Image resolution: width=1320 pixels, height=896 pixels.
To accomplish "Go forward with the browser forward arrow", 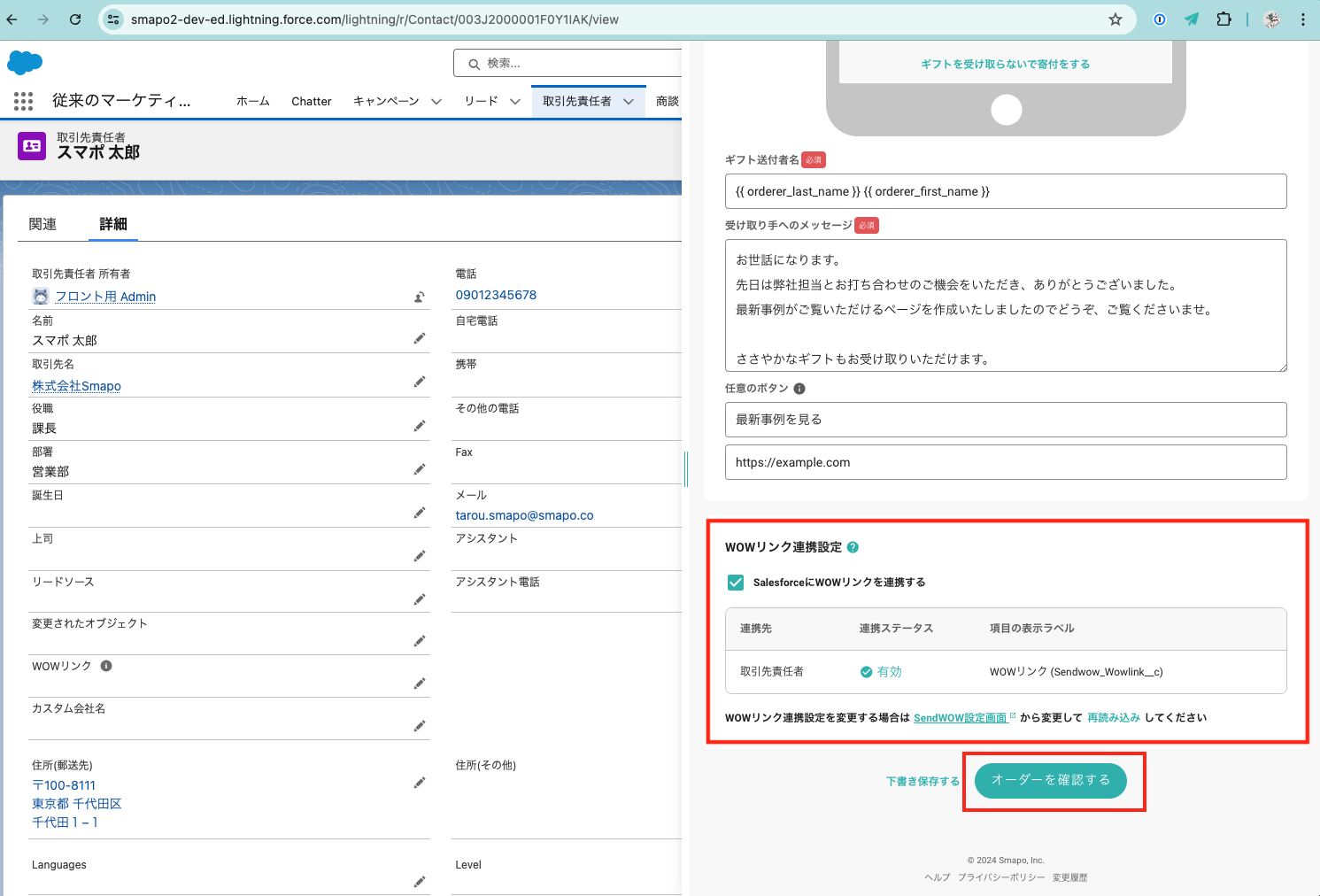I will coord(43,19).
